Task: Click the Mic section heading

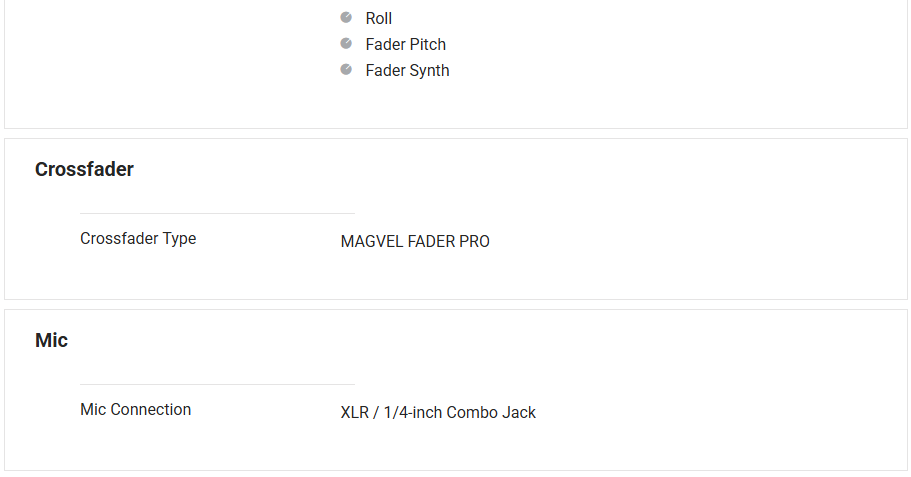Action: click(51, 340)
